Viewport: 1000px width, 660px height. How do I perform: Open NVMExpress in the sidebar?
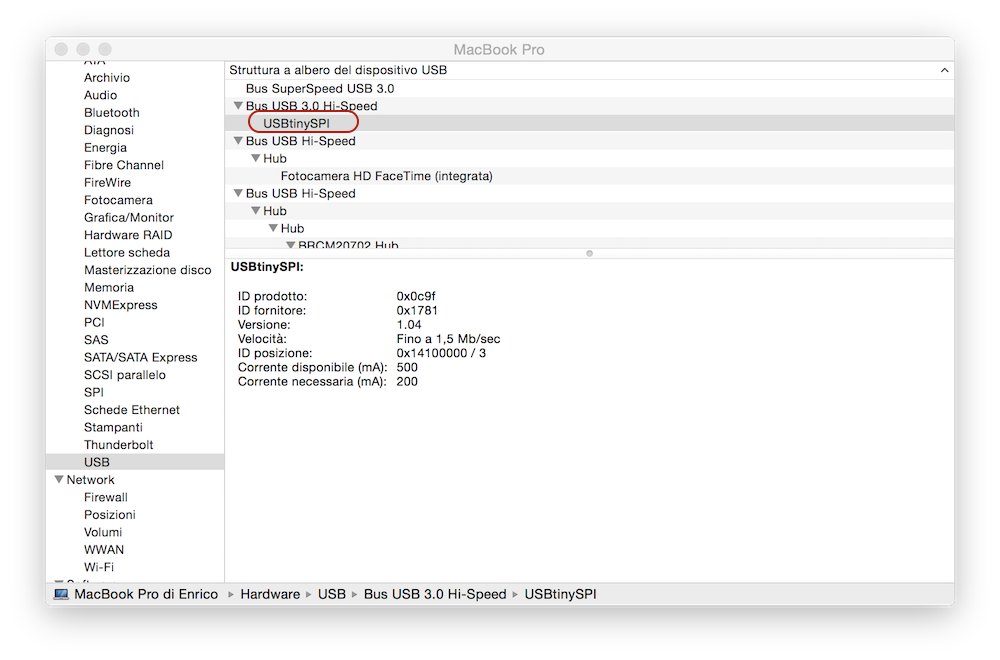121,305
